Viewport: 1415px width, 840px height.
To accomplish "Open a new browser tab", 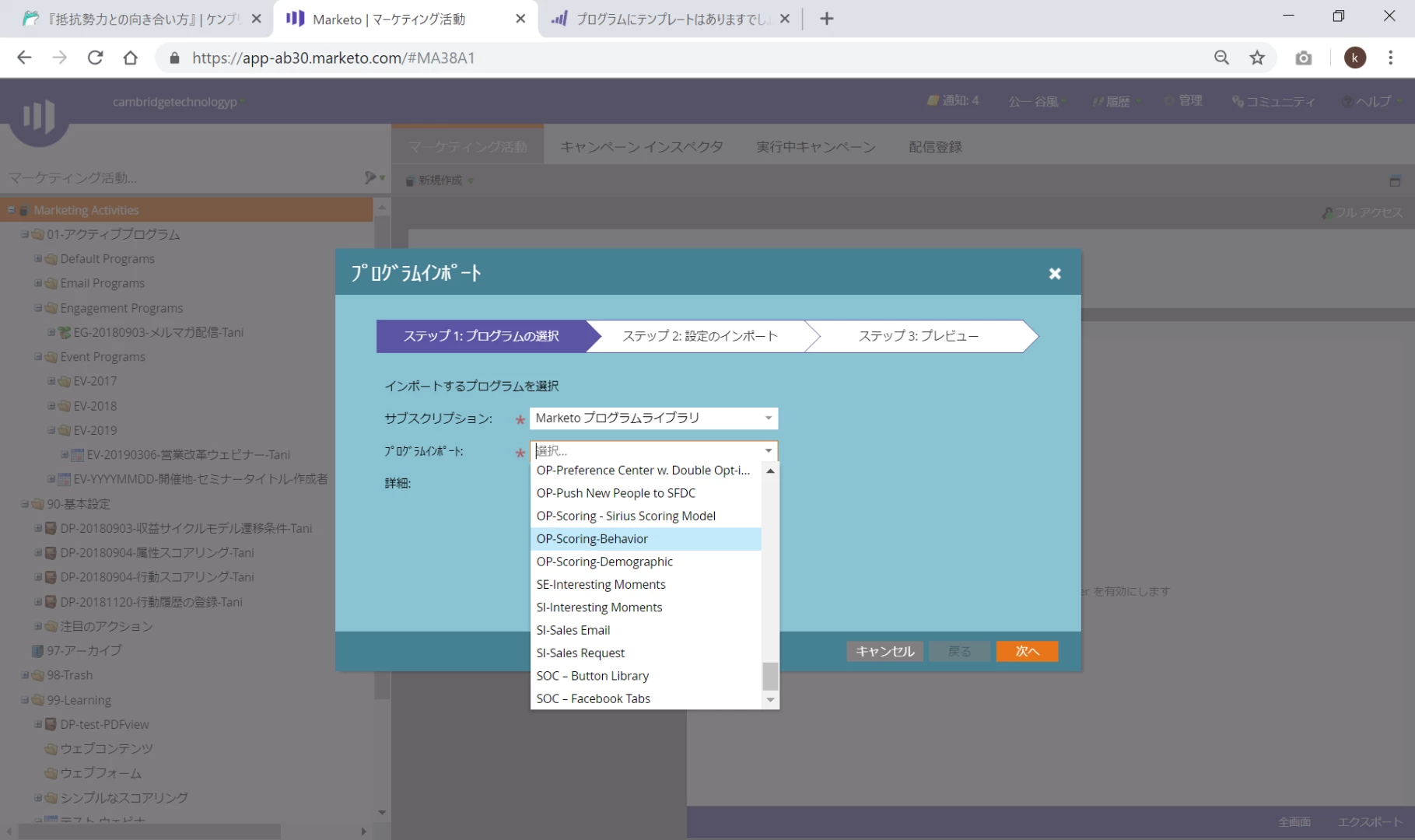I will pyautogui.click(x=826, y=19).
